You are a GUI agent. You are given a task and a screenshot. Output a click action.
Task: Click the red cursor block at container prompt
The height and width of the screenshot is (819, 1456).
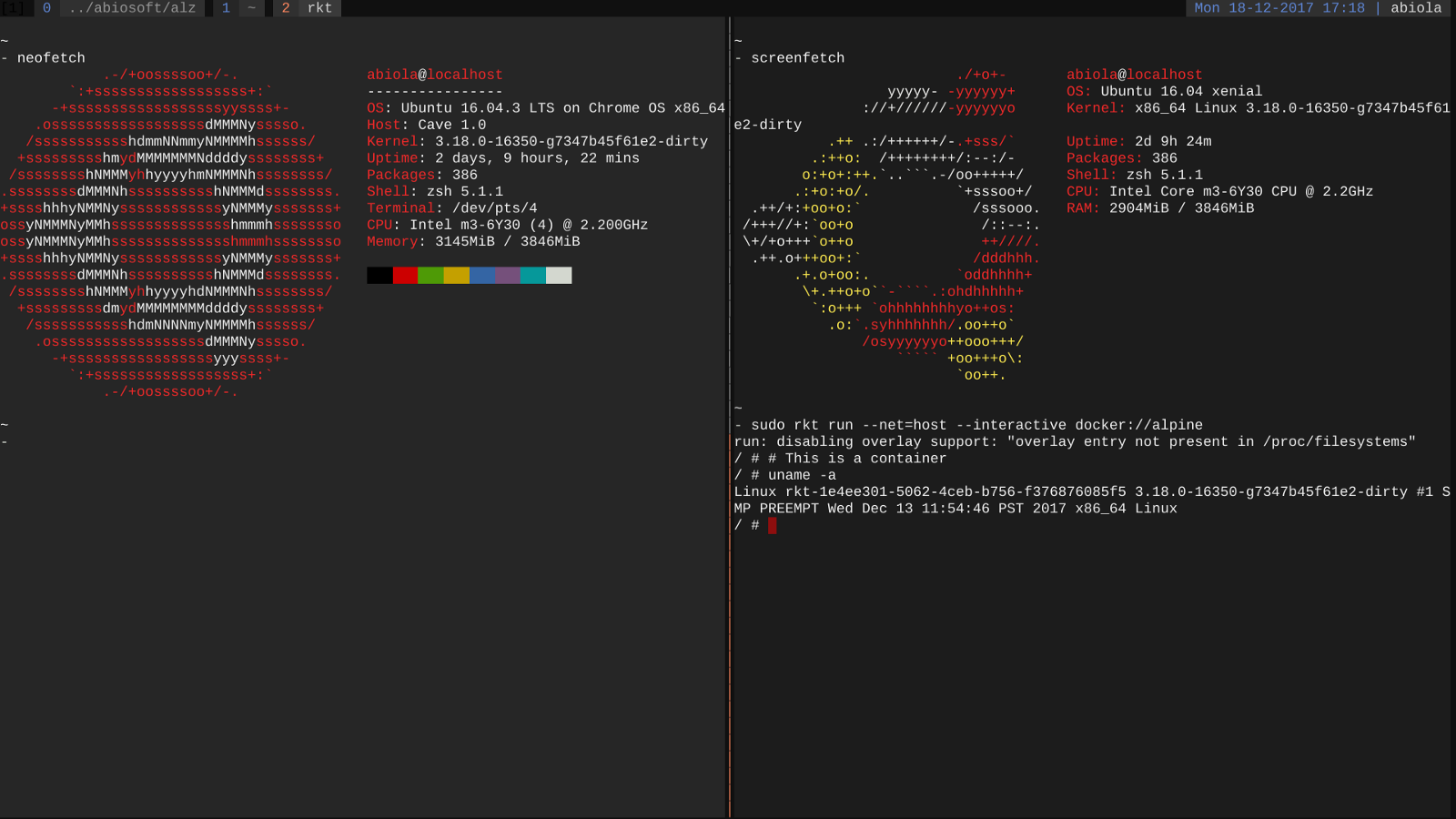pos(773,526)
